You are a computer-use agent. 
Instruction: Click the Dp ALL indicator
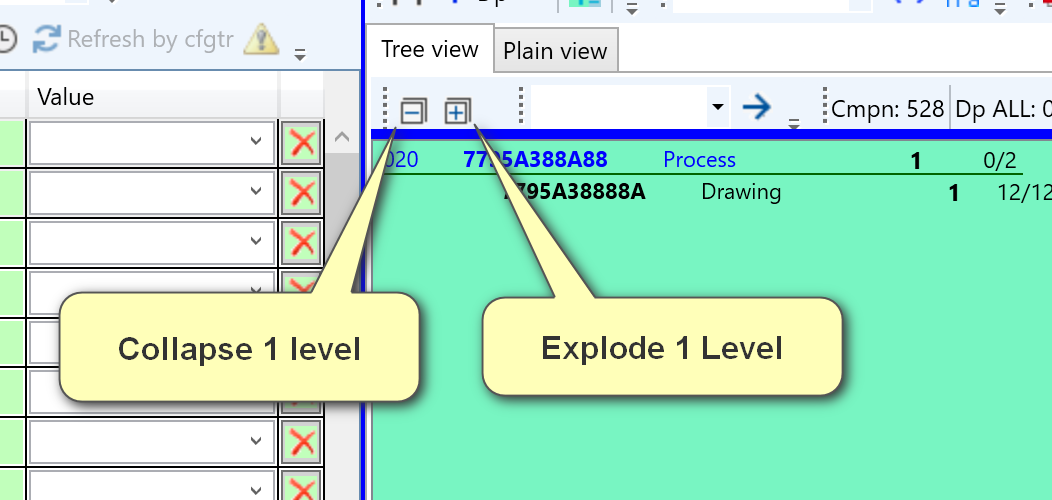1004,108
